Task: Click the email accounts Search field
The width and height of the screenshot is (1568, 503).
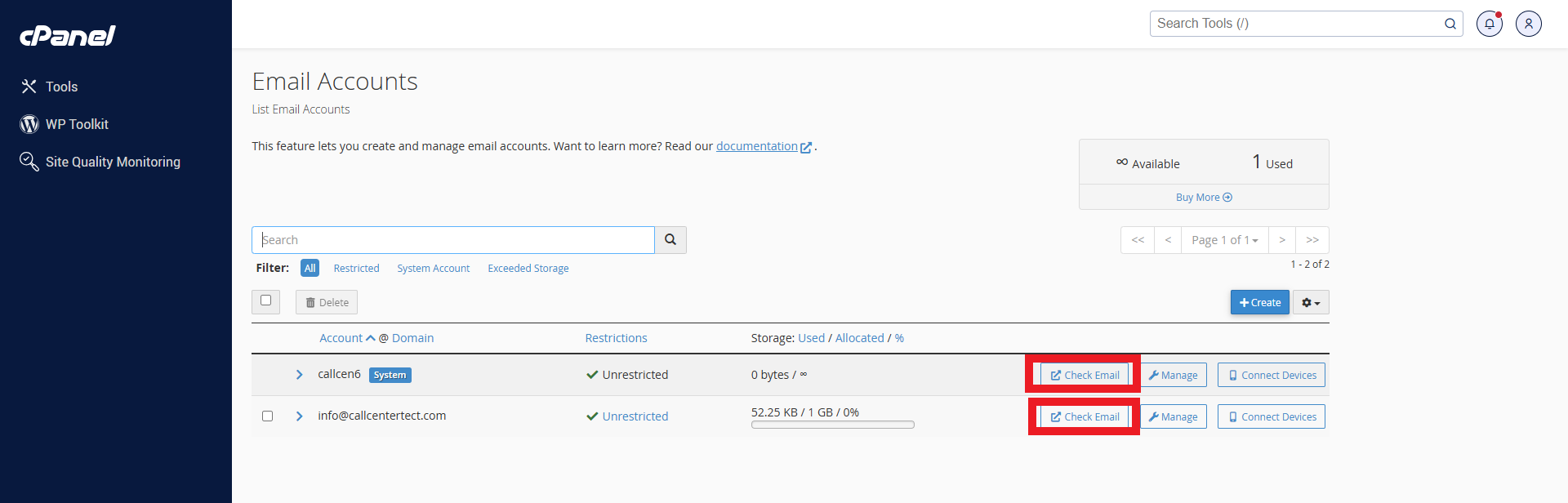Action: click(453, 240)
